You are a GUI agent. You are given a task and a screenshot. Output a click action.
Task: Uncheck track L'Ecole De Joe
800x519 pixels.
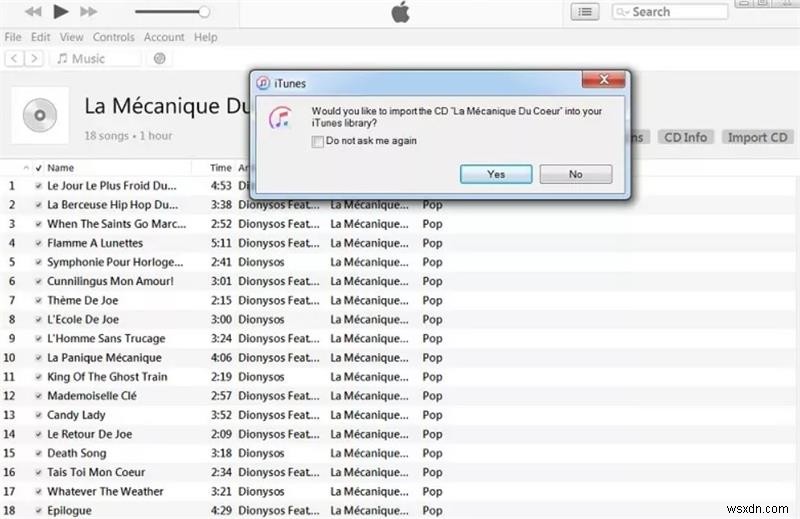pos(38,320)
